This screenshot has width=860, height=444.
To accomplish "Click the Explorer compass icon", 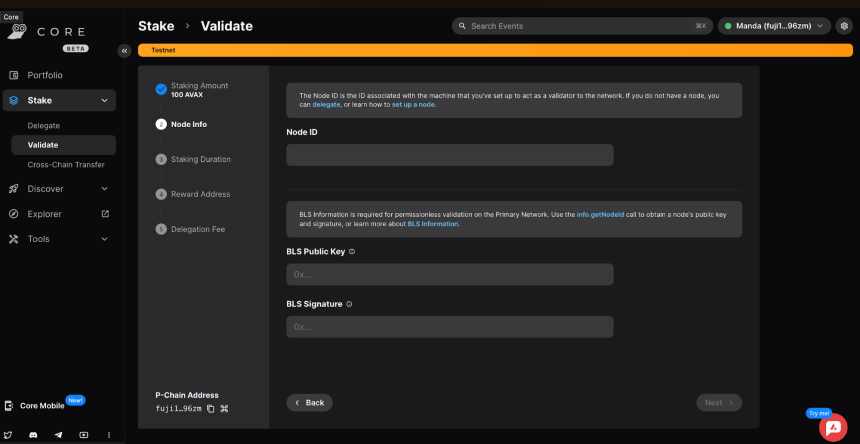I will coord(14,214).
